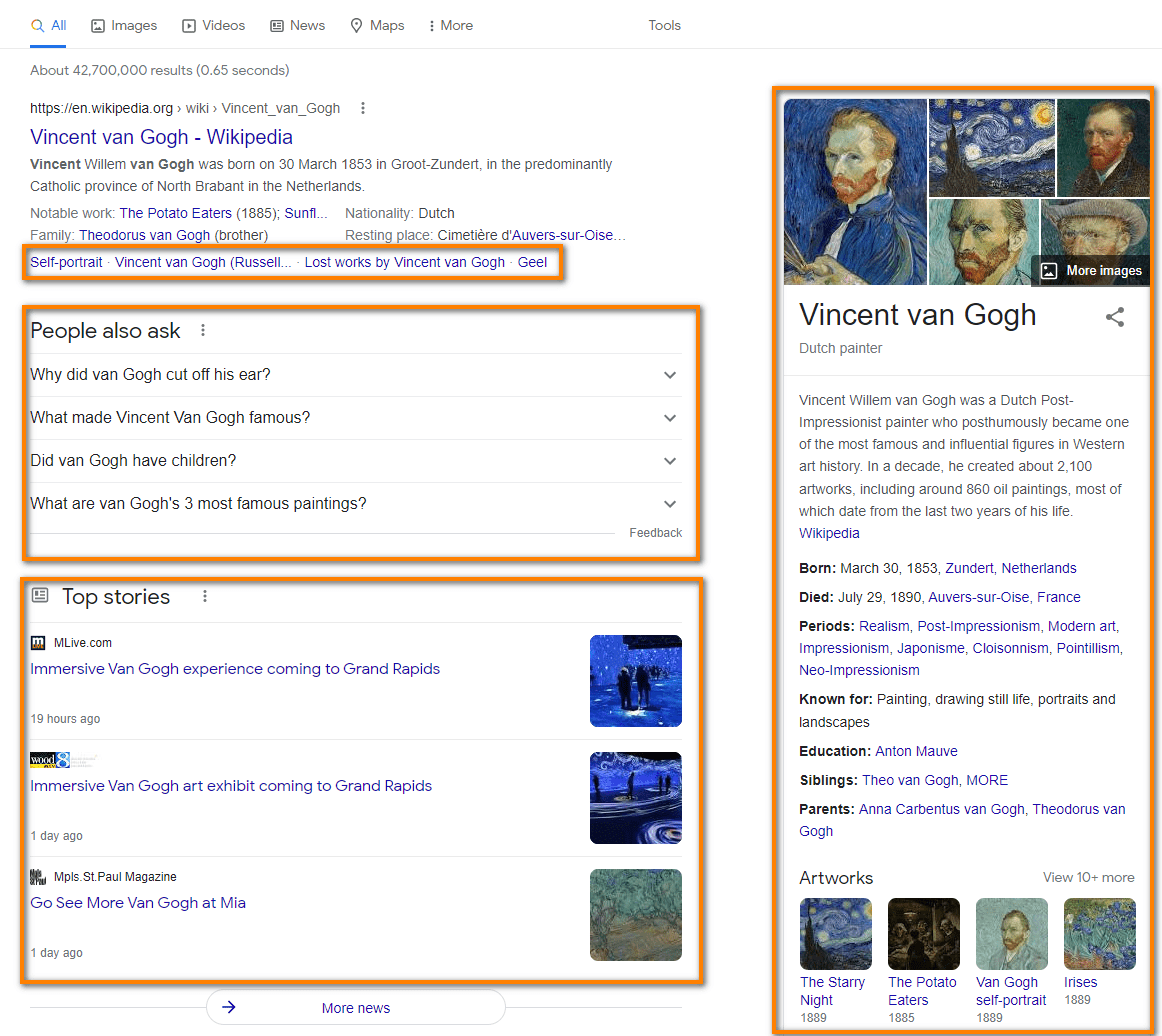Click the MLive.com publisher icon

pos(38,642)
